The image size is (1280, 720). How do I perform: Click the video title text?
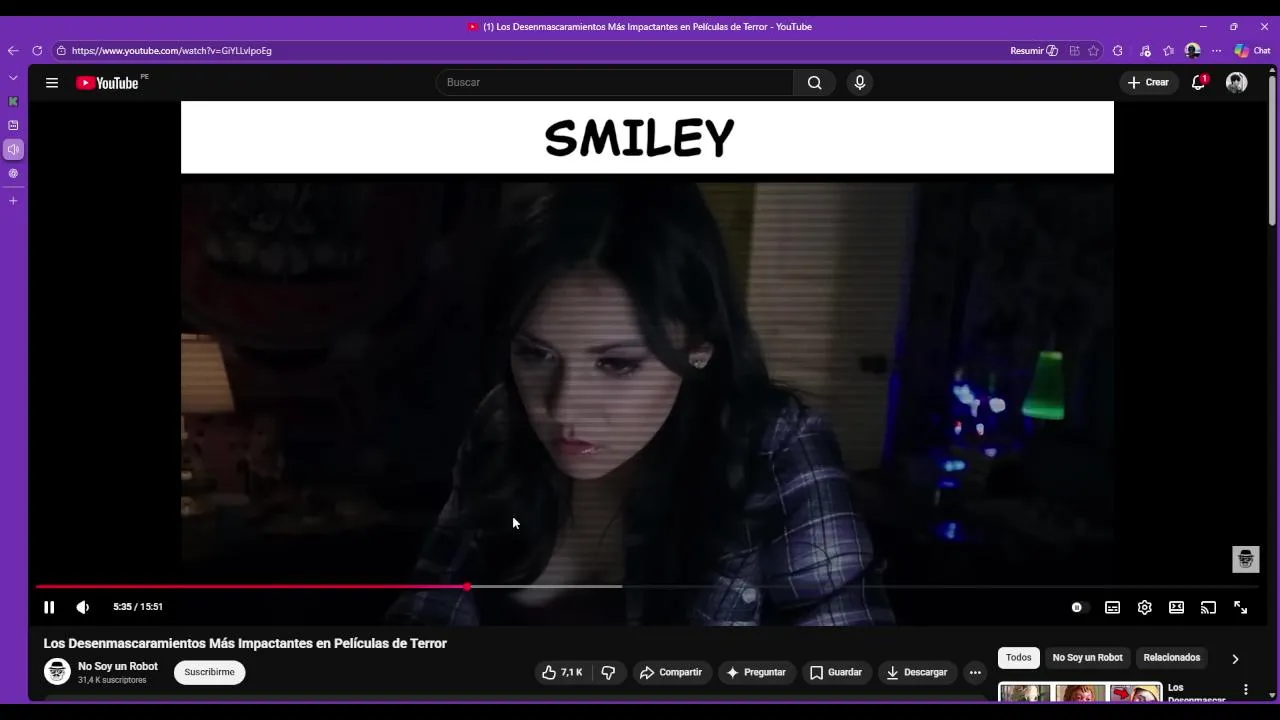point(245,644)
